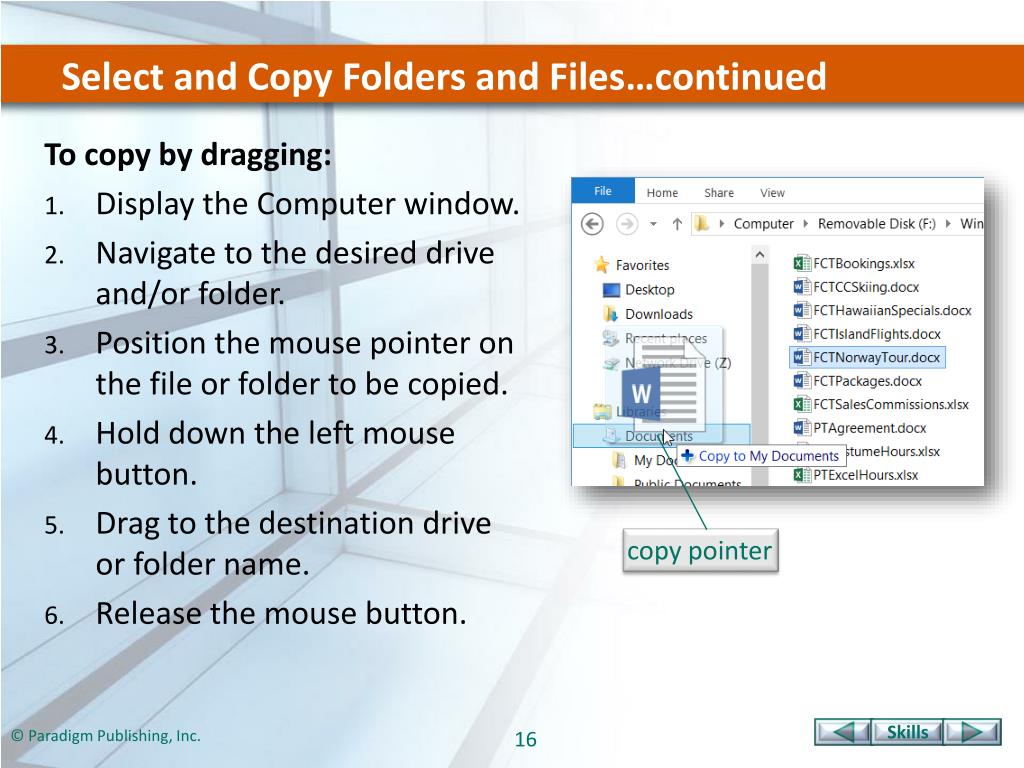This screenshot has height=768, width=1024.
Task: Click the Favorites star icon
Action: pyautogui.click(x=601, y=264)
